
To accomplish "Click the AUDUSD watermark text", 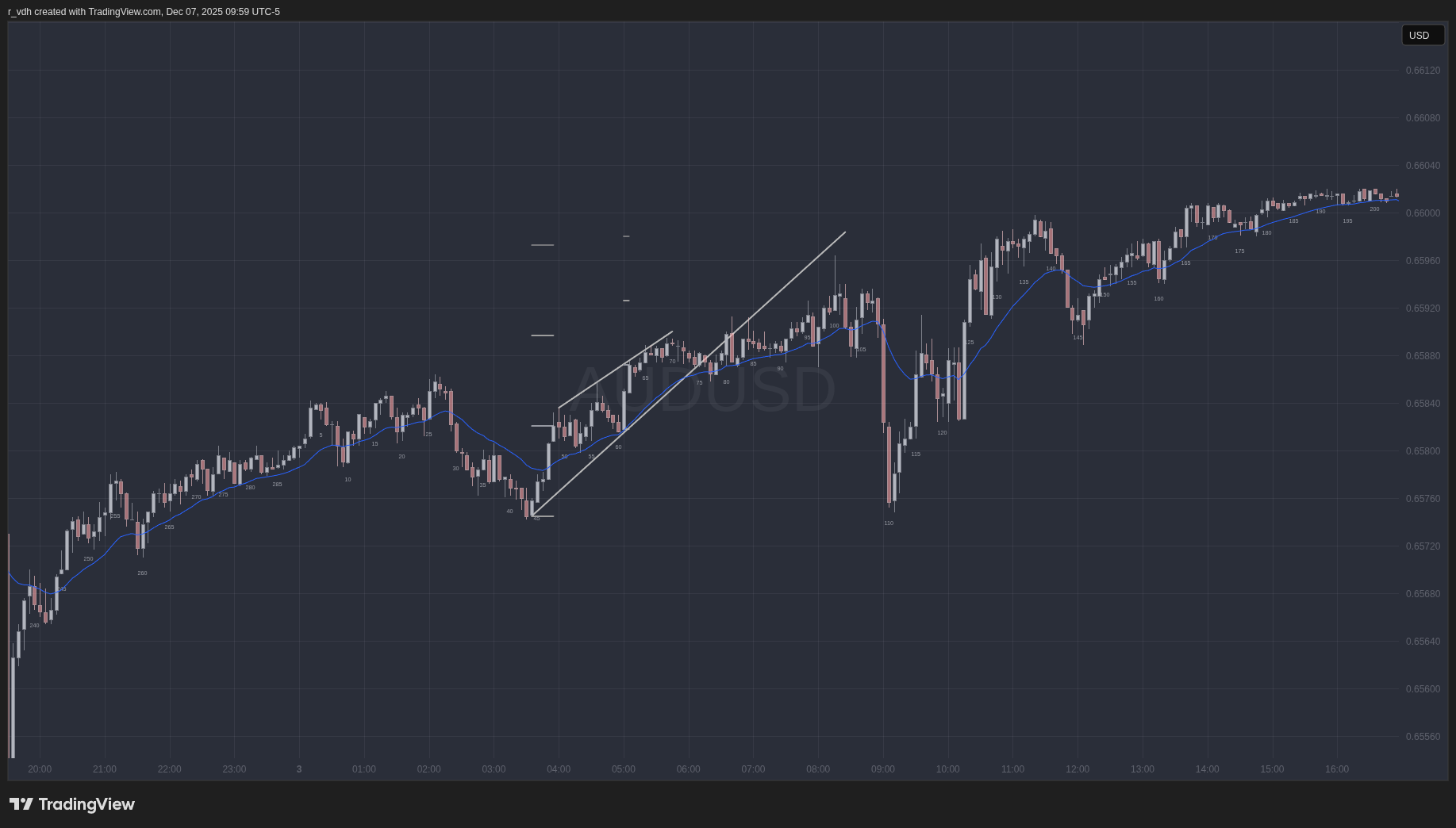I will 703,389.
